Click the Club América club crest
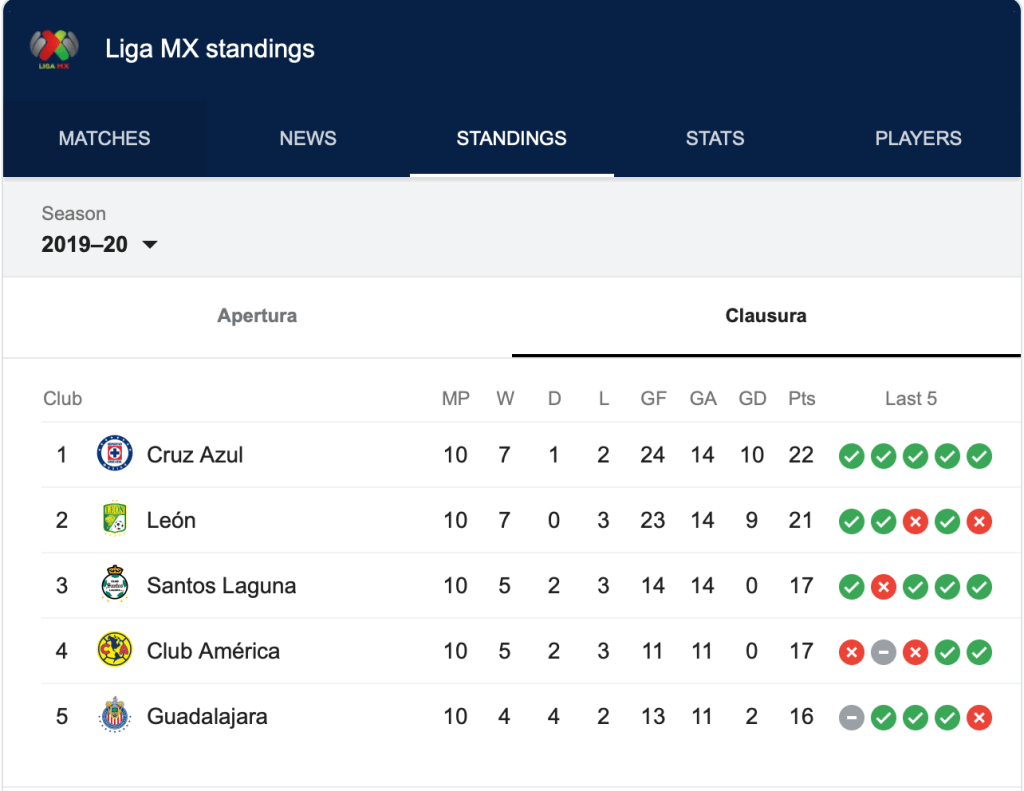 tap(114, 651)
